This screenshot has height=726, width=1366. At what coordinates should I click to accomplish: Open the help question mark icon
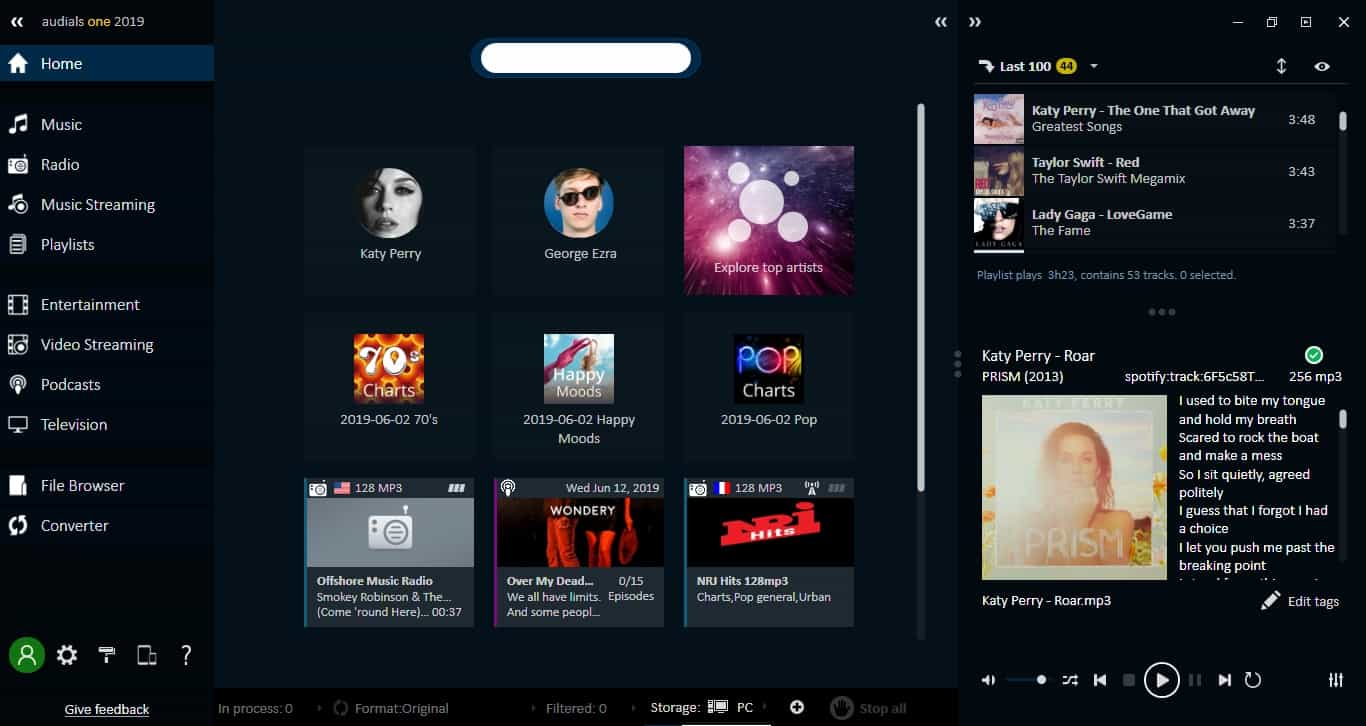186,655
